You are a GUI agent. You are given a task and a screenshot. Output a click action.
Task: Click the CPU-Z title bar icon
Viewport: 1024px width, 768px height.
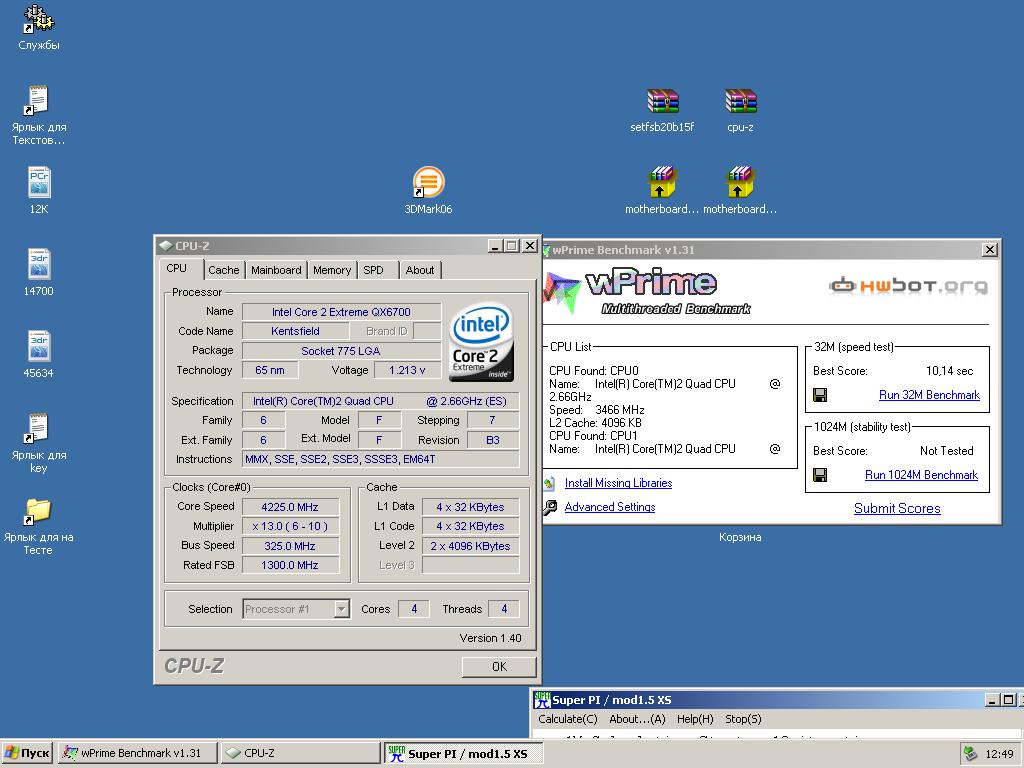point(166,246)
